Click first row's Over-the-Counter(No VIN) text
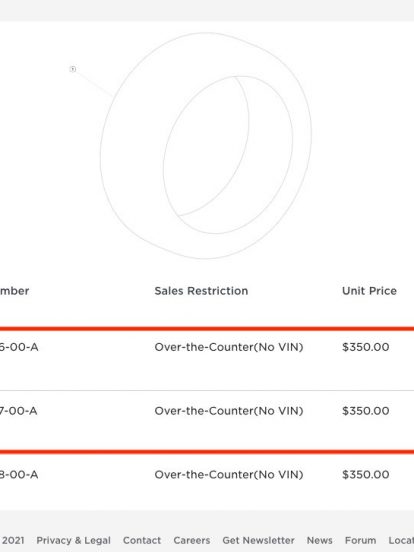This screenshot has height=552, width=414. click(x=229, y=347)
